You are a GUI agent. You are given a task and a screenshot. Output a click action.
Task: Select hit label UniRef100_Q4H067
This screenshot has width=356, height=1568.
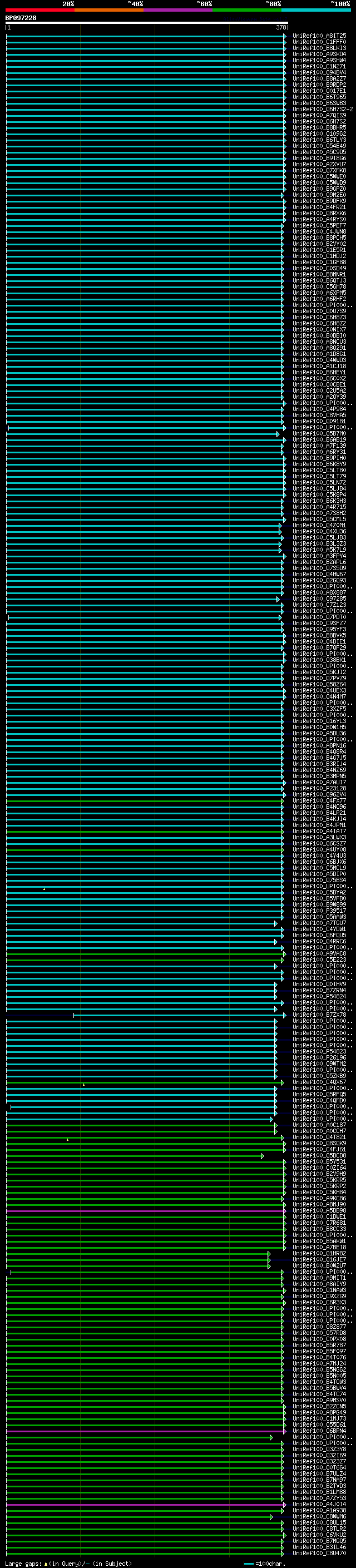click(319, 574)
